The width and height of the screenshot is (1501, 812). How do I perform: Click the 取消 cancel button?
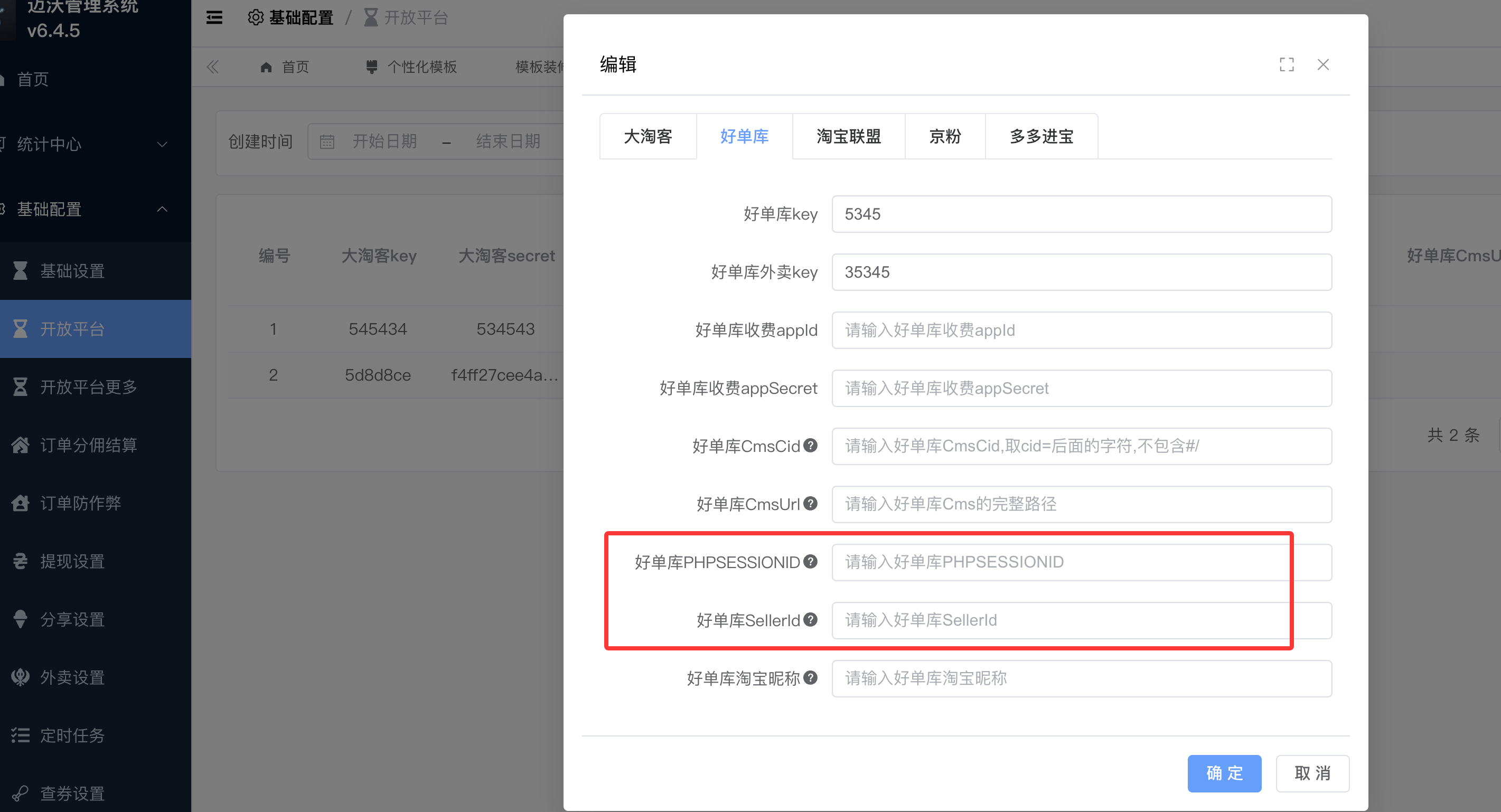1312,773
